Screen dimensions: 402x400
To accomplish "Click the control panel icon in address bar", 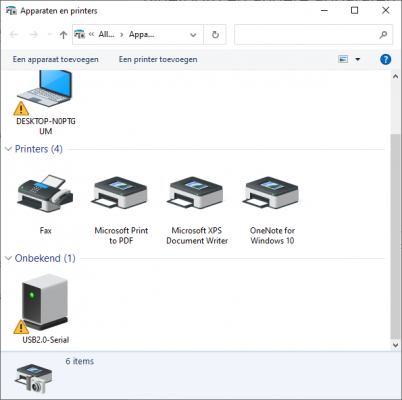I will pos(80,34).
